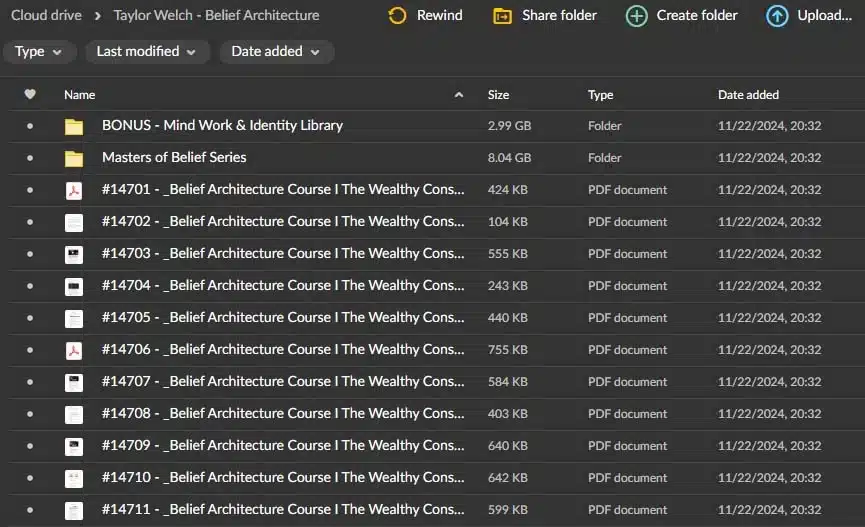
Task: Toggle favorite dot for file #14707
Action: click(x=30, y=382)
